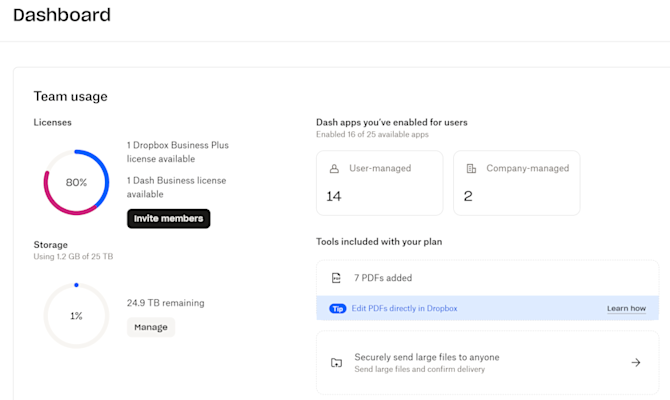Click the blue Tip badge
Image resolution: width=670 pixels, height=400 pixels.
click(x=338, y=309)
